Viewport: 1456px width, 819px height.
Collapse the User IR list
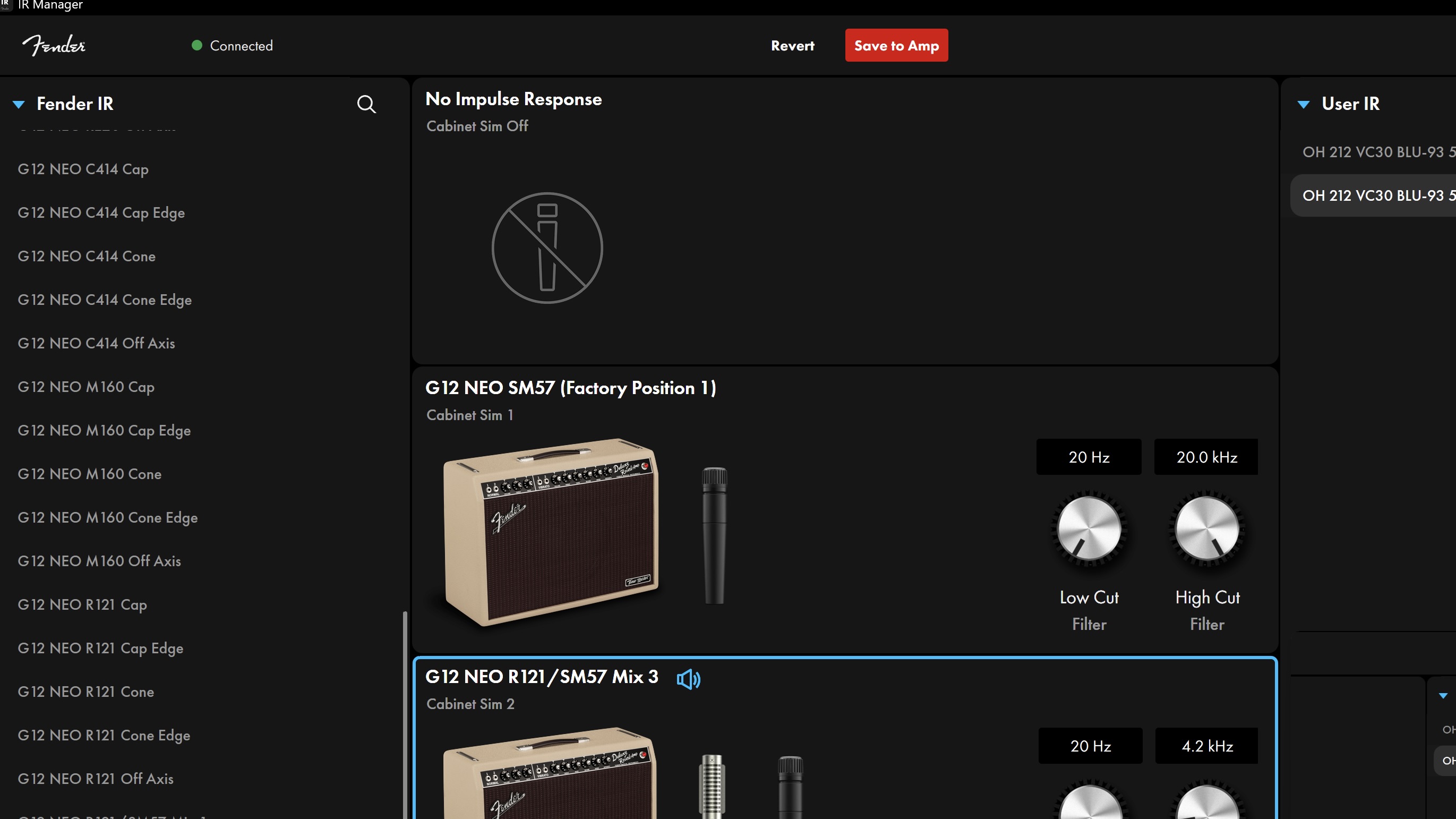click(1304, 104)
